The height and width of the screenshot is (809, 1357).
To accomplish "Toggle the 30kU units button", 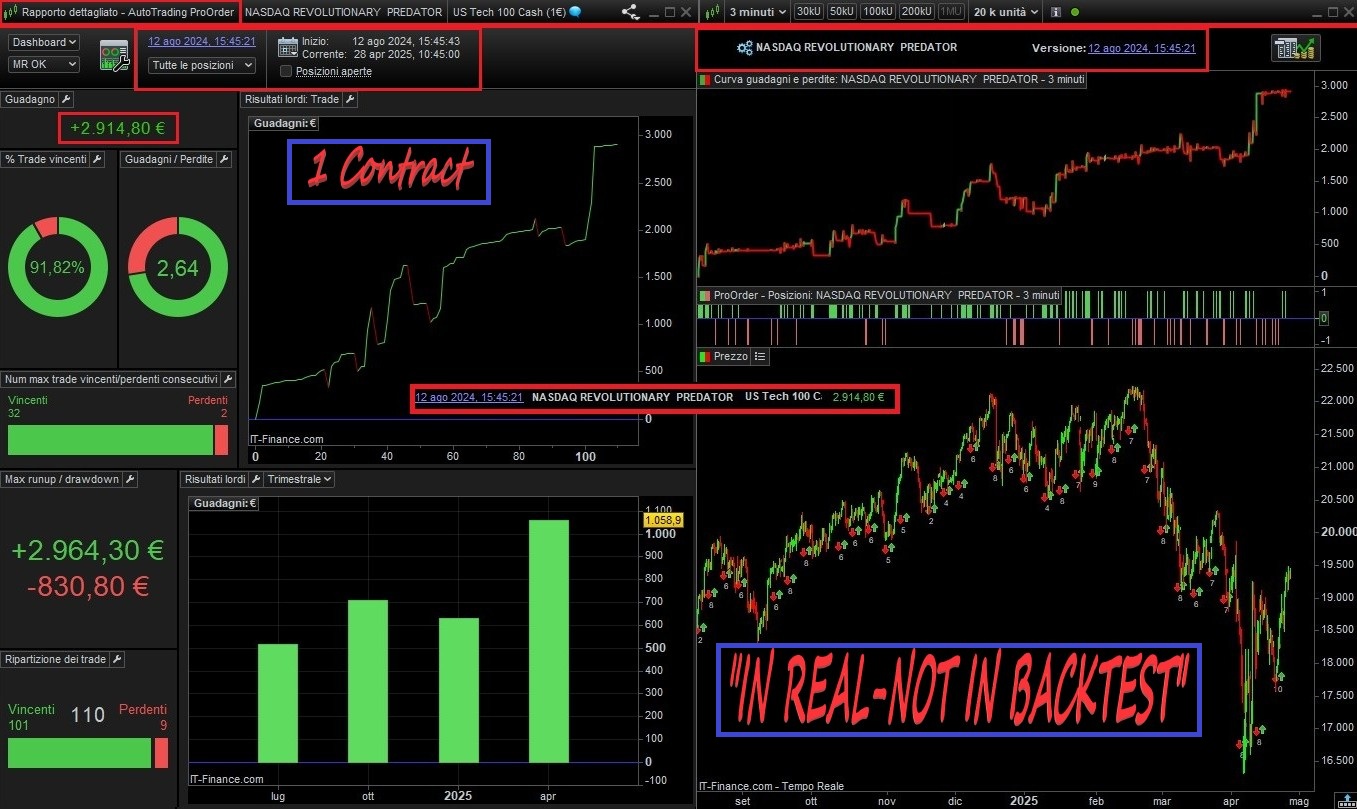I will (808, 12).
